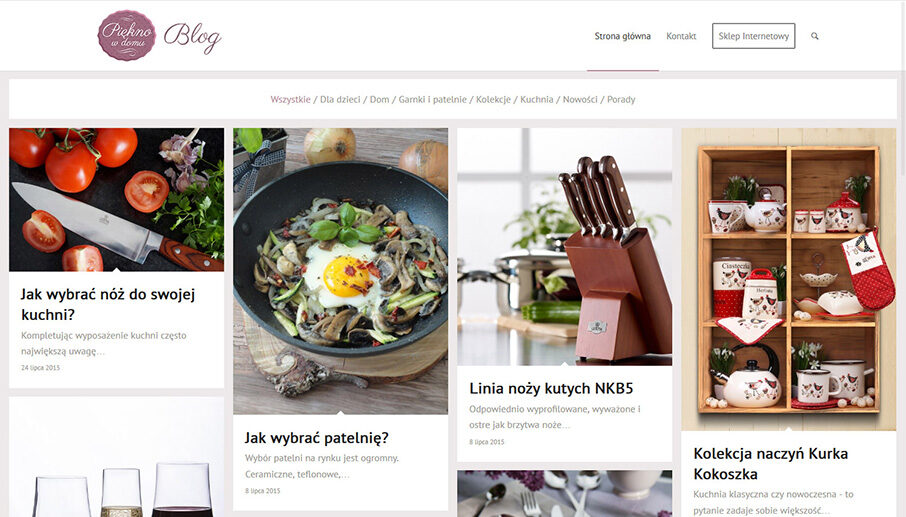906x517 pixels.
Task: Open article Jak wybrać nóż do swojej kuchni?
Action: 108,304
